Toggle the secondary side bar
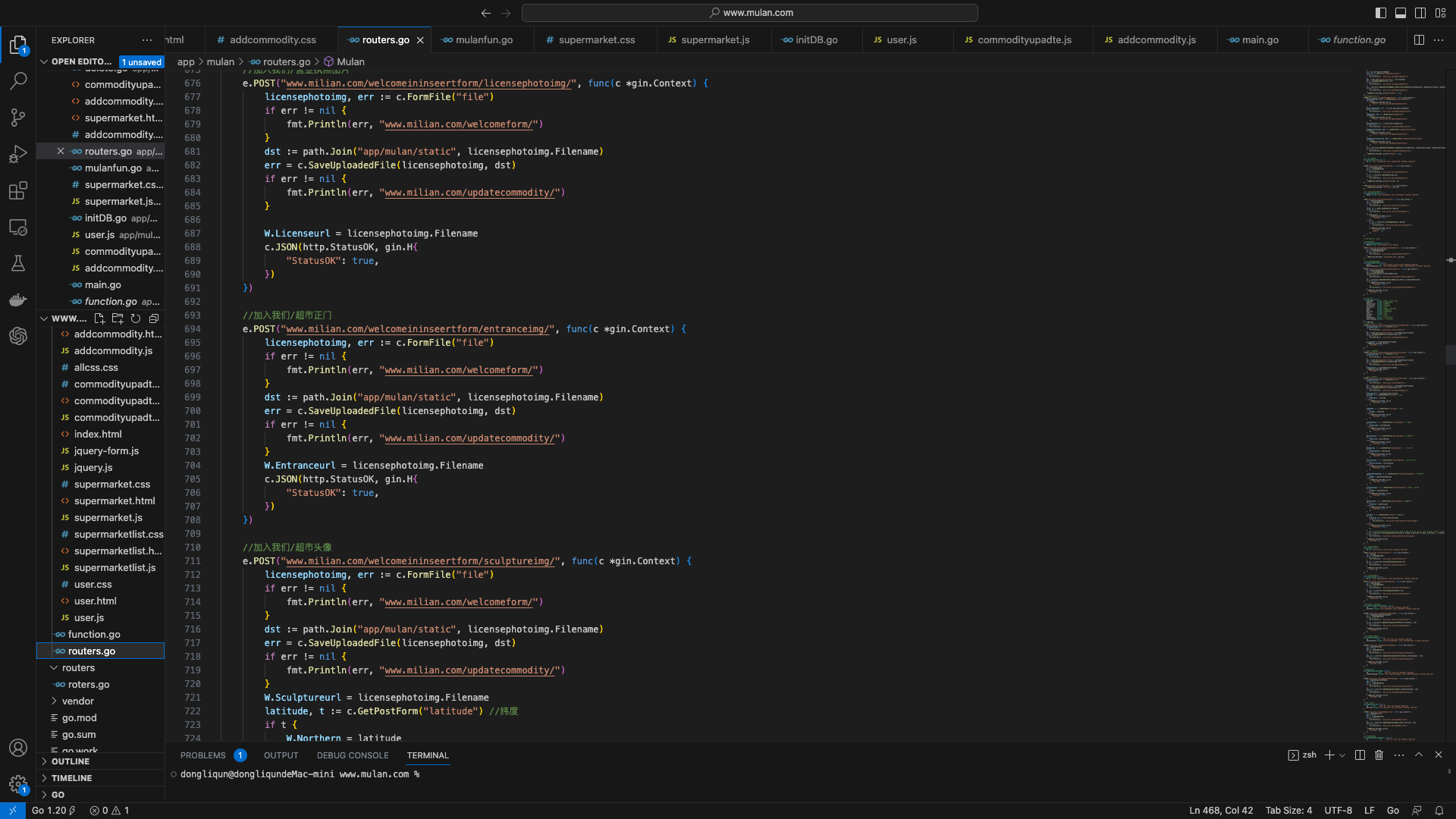 pos(1420,13)
